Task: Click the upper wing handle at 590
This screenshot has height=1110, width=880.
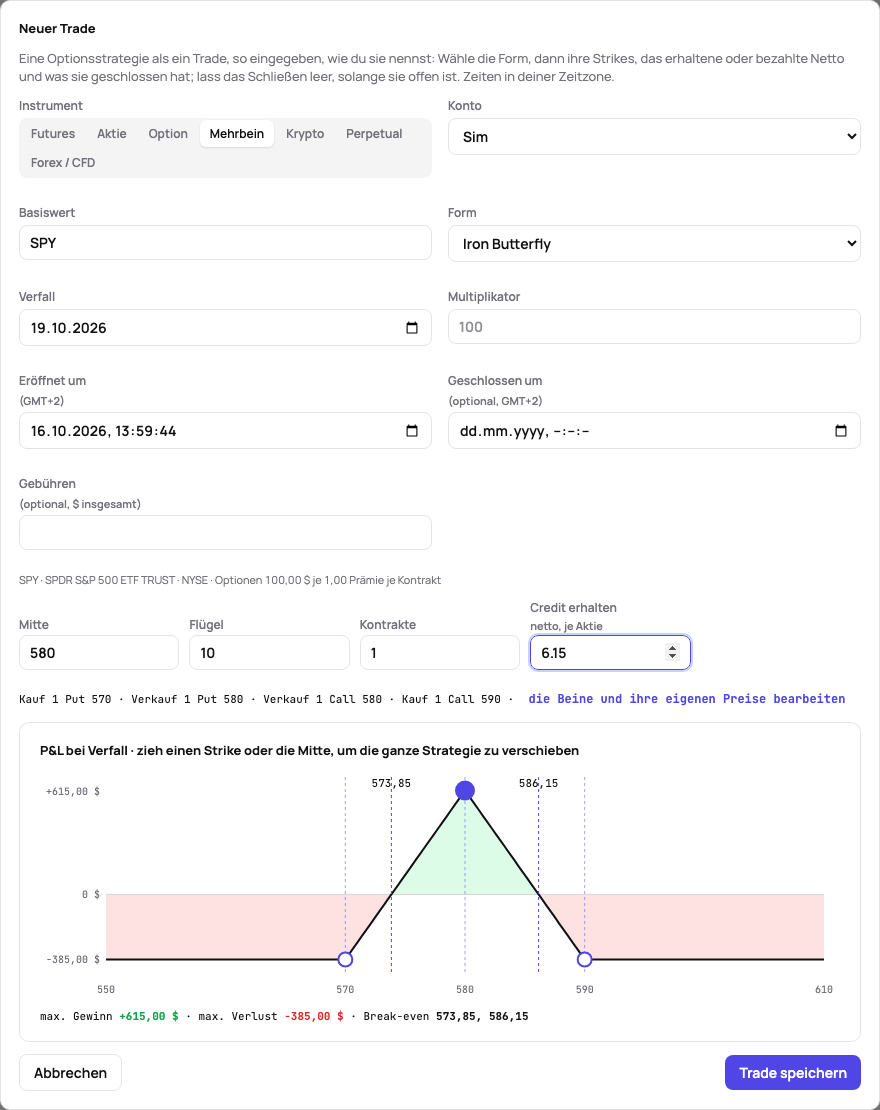Action: 585,959
